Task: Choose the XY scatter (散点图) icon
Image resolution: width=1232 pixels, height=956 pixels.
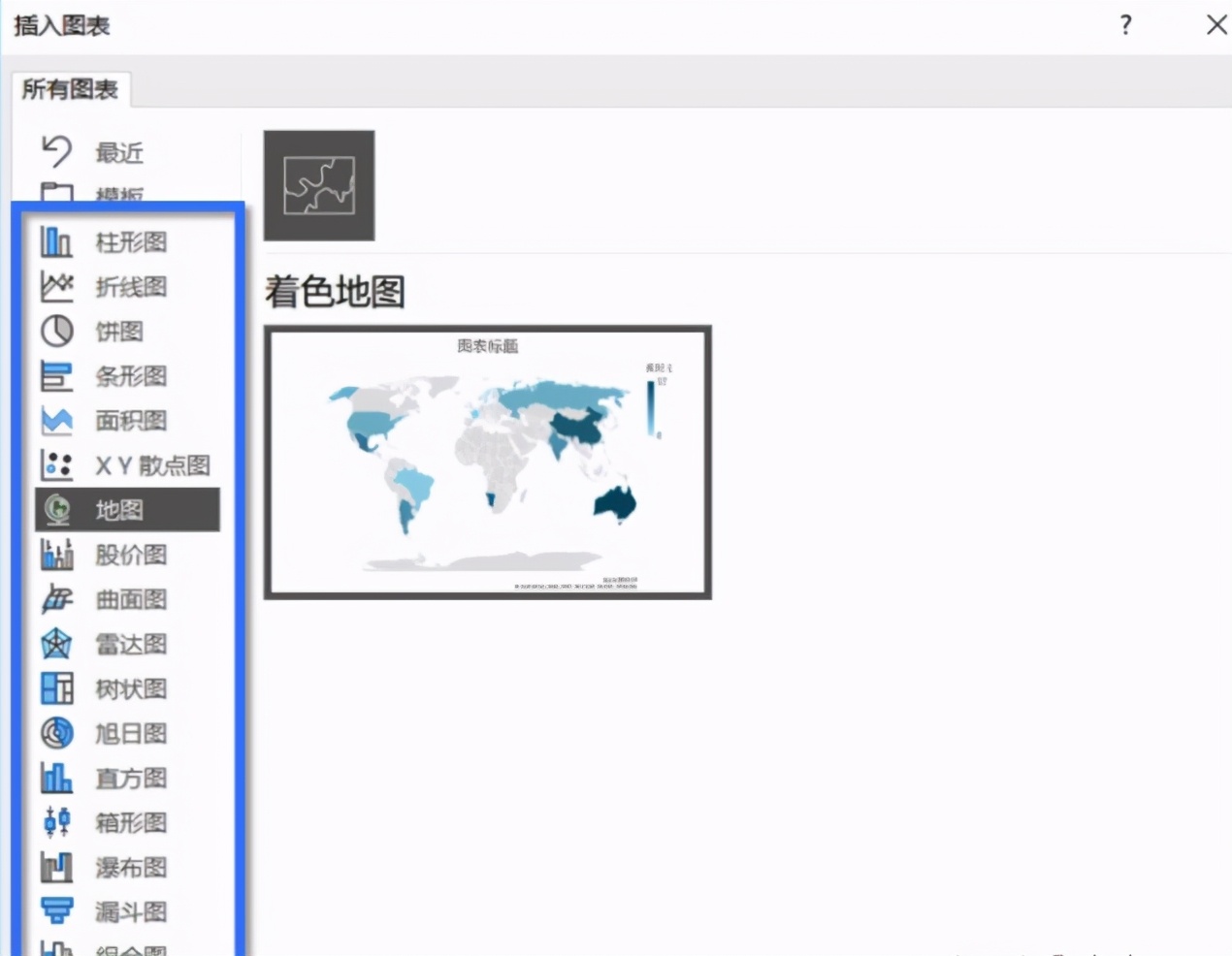Action: tap(56, 464)
